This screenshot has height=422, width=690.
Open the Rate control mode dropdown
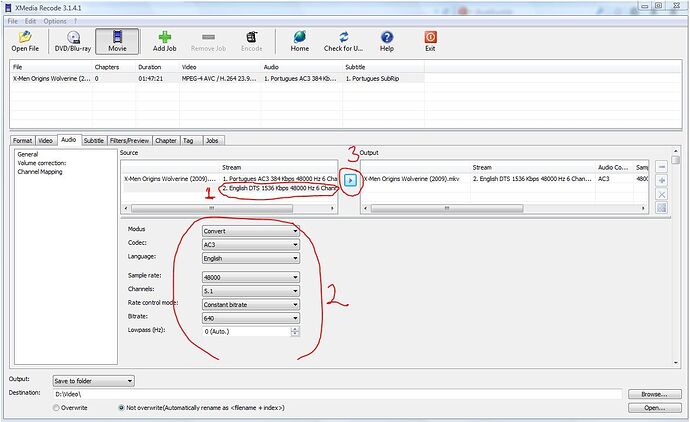point(251,305)
